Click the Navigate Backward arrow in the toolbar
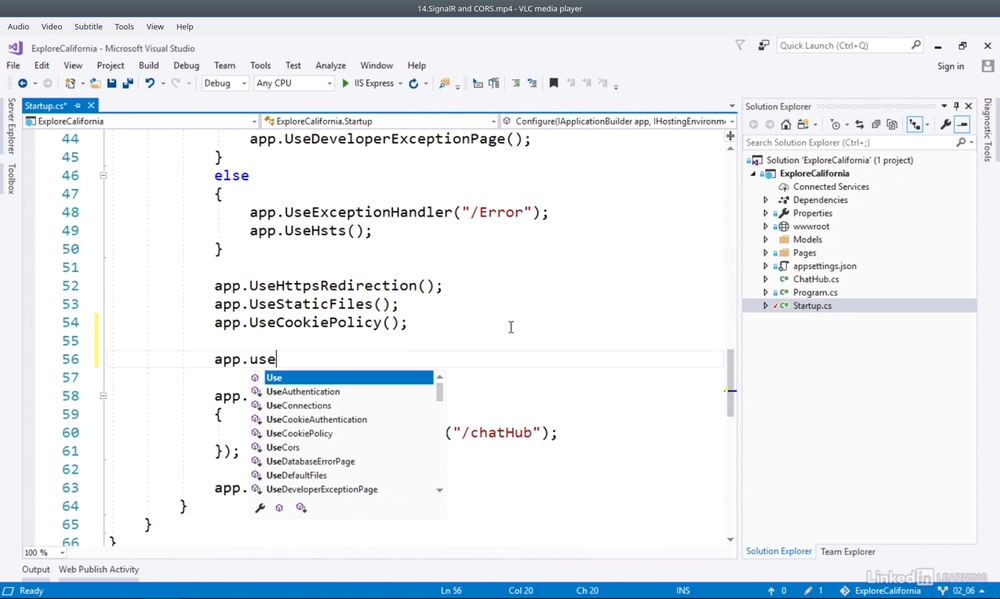The width and height of the screenshot is (1000, 599). click(22, 84)
